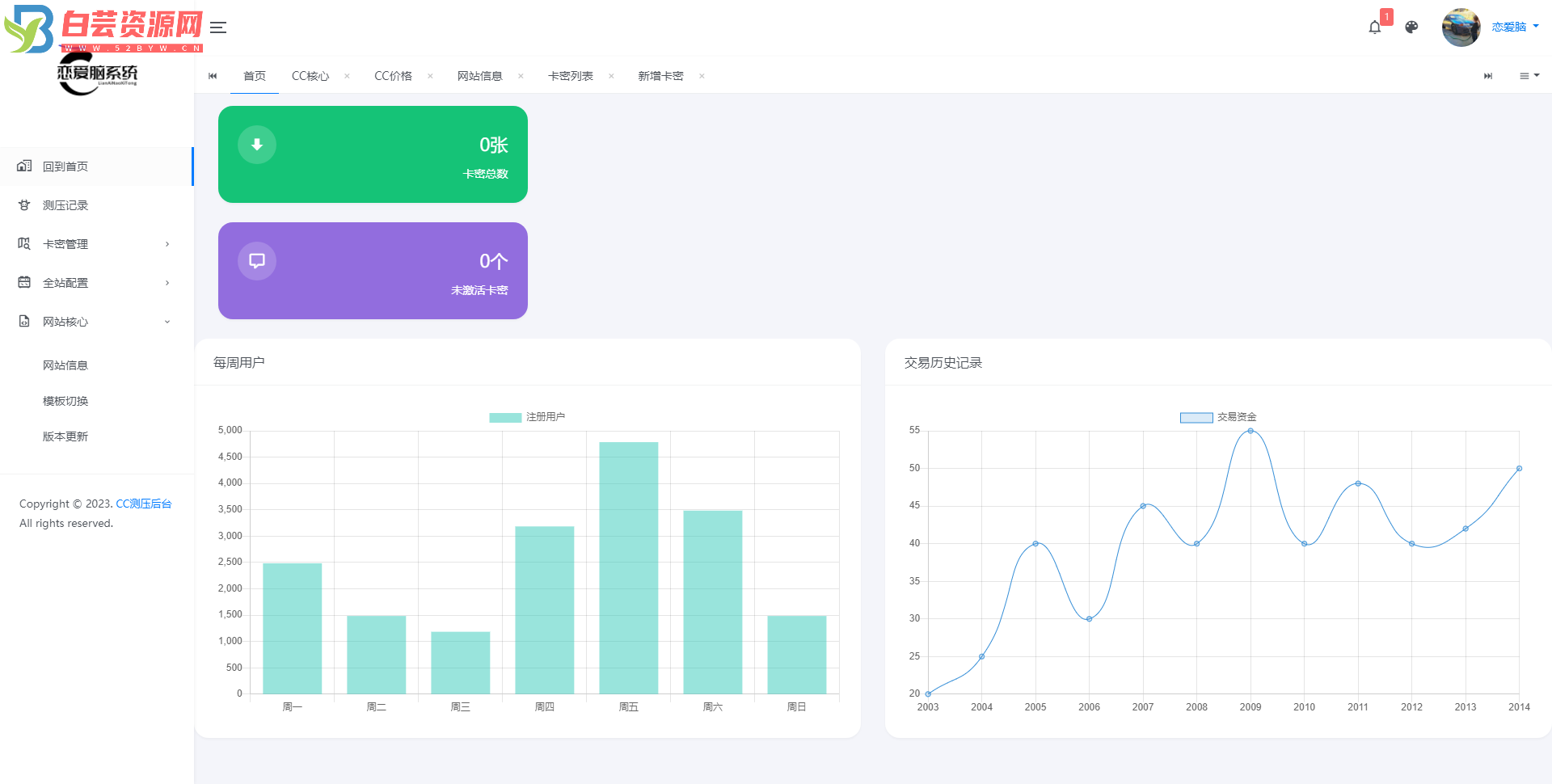1552x784 pixels.
Task: Switch to the CC价格 tab
Action: click(393, 76)
